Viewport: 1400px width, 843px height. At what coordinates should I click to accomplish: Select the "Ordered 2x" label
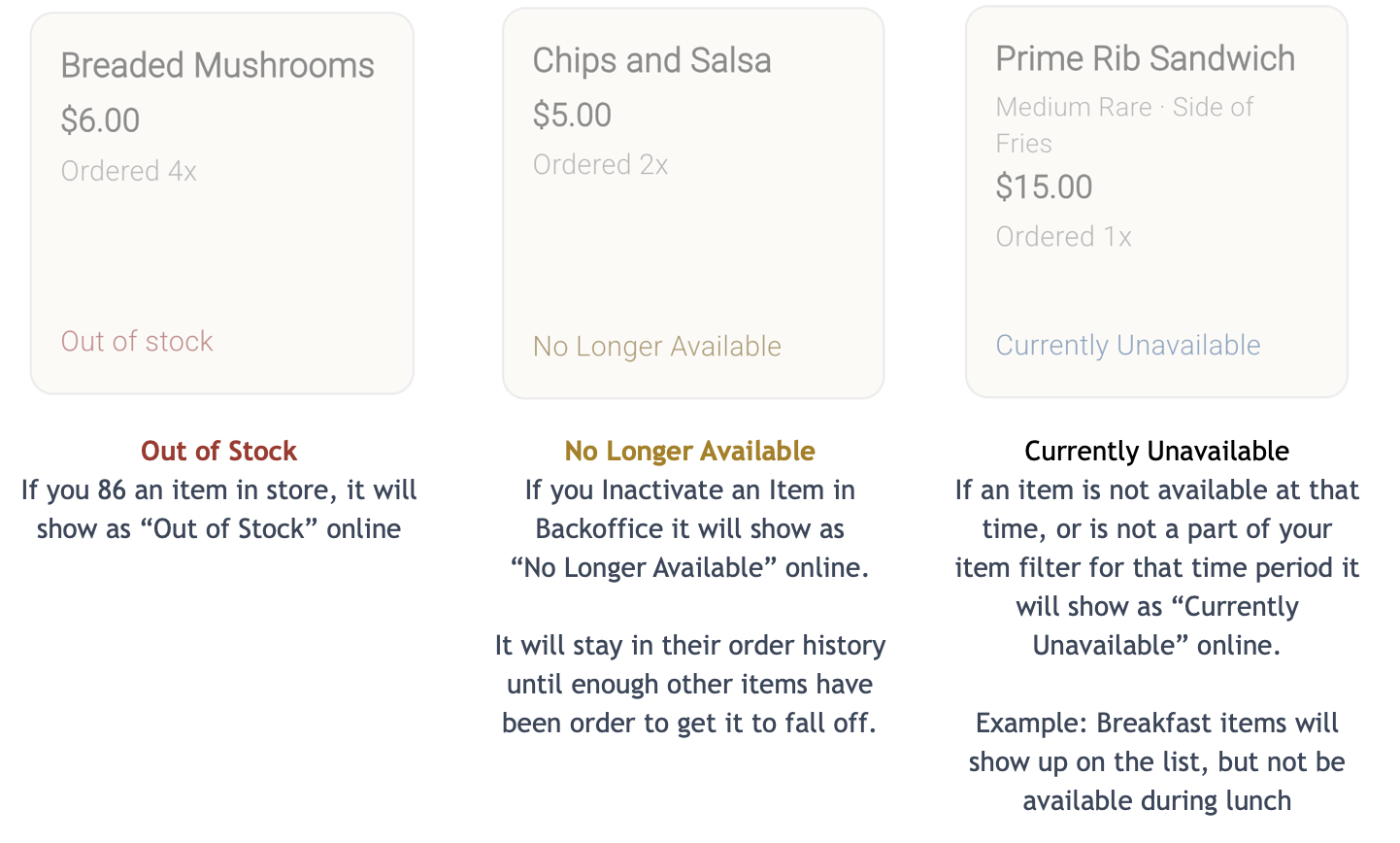[x=600, y=165]
